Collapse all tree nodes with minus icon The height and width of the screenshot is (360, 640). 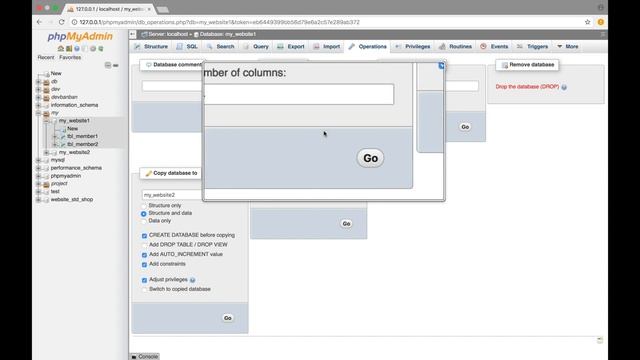(108, 65)
